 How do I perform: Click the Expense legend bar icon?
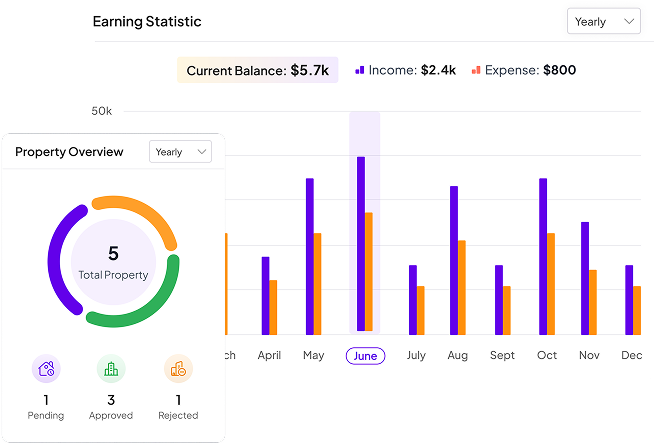coord(476,70)
